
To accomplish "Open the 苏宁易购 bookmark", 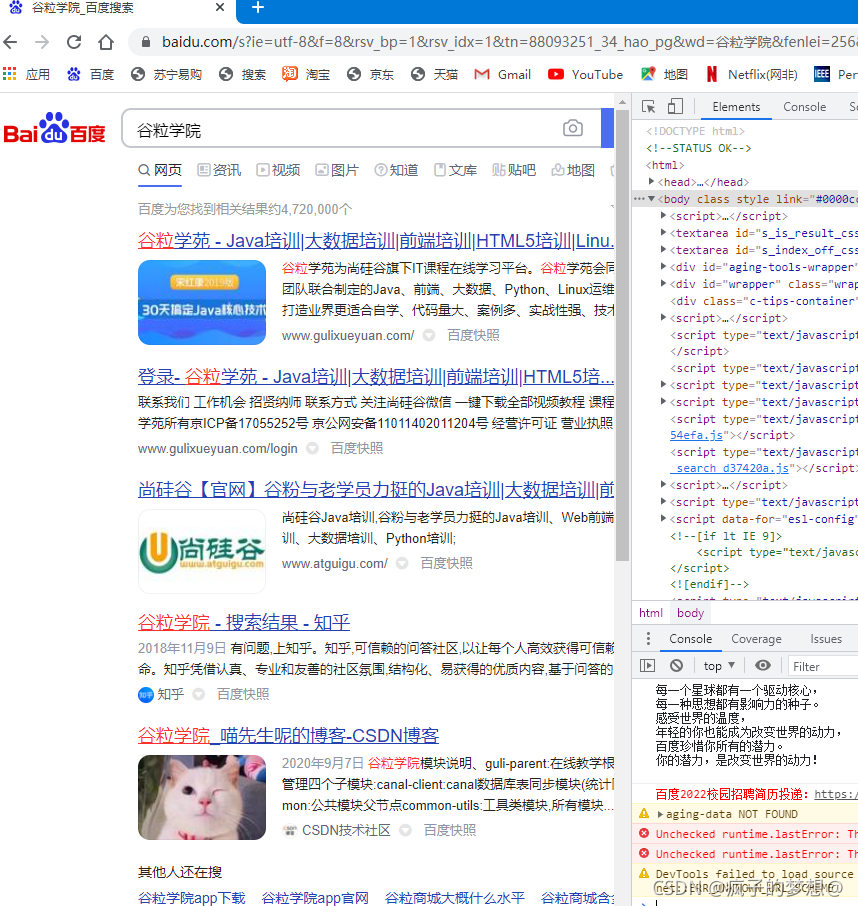I will pos(166,75).
